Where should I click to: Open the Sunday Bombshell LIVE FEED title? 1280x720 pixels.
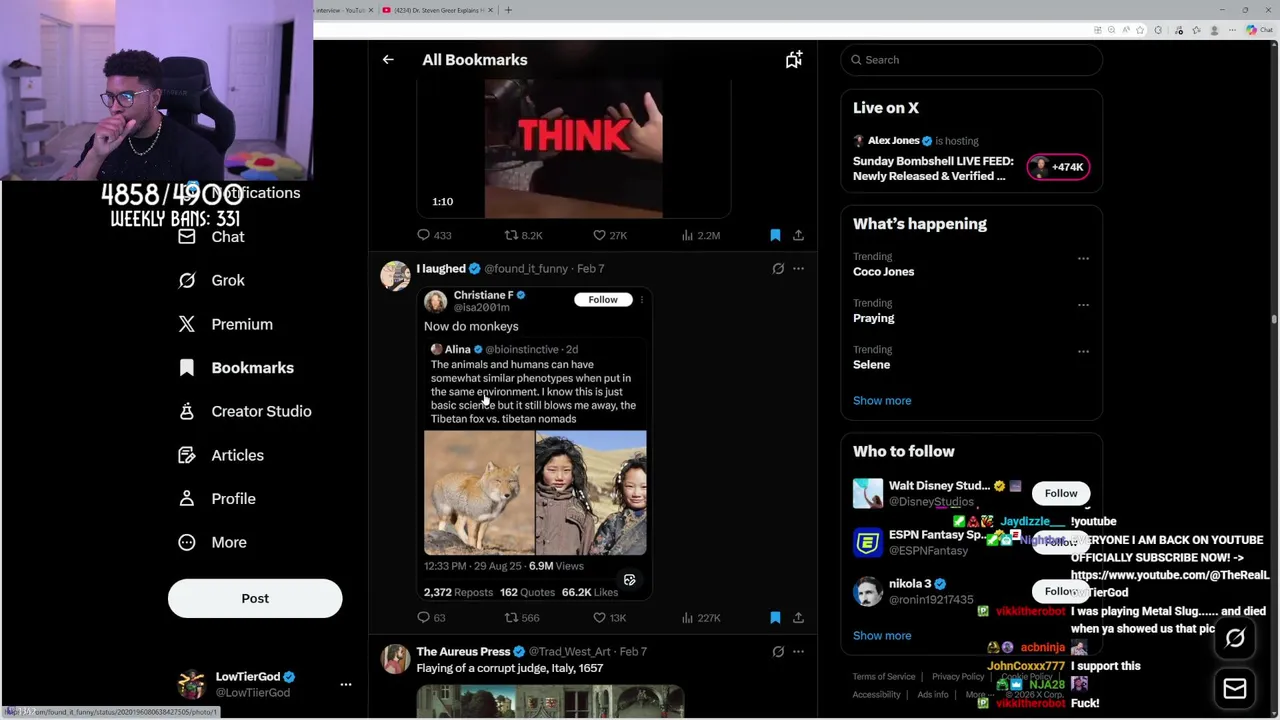[933, 169]
